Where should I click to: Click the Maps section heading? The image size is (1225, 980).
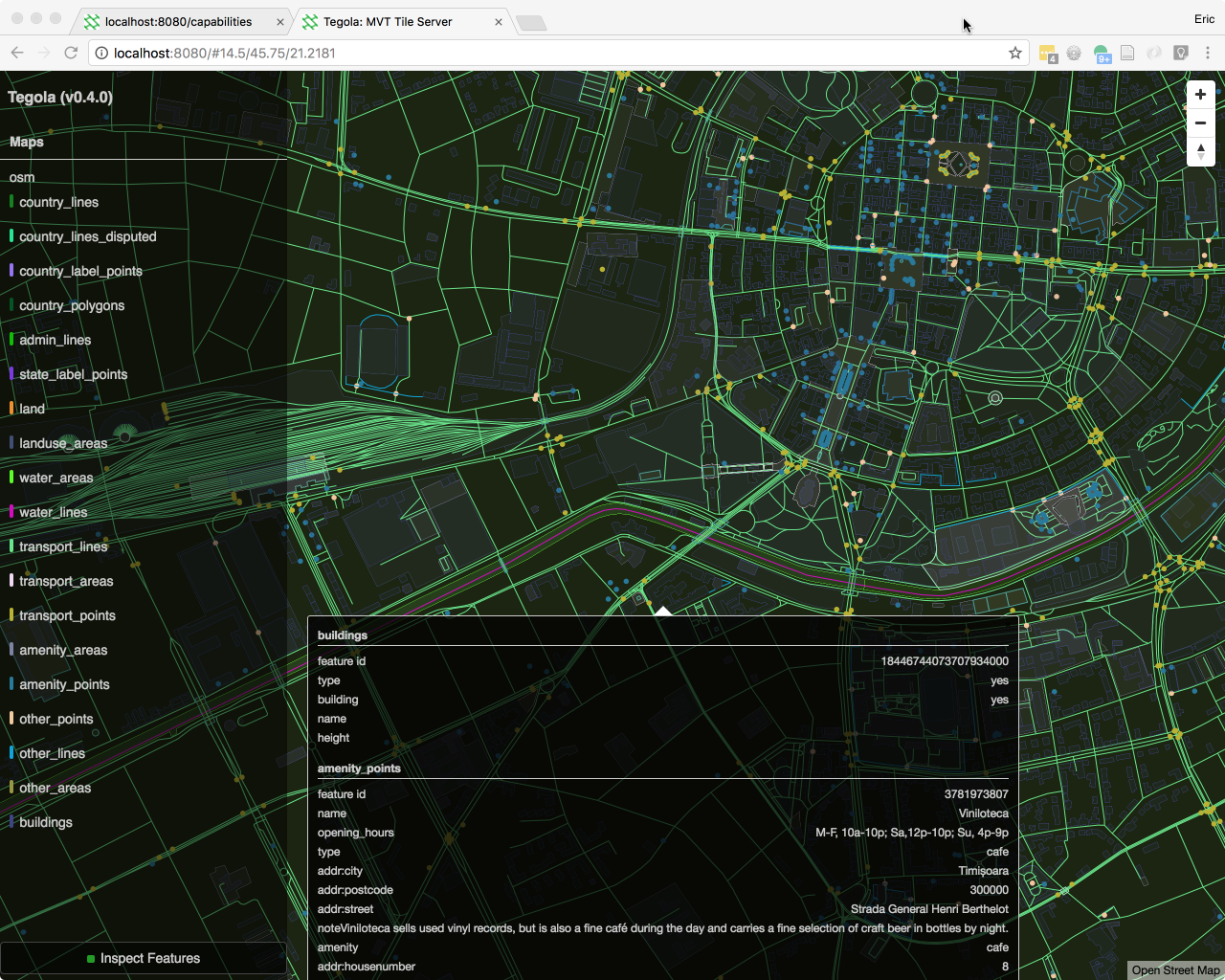[27, 142]
